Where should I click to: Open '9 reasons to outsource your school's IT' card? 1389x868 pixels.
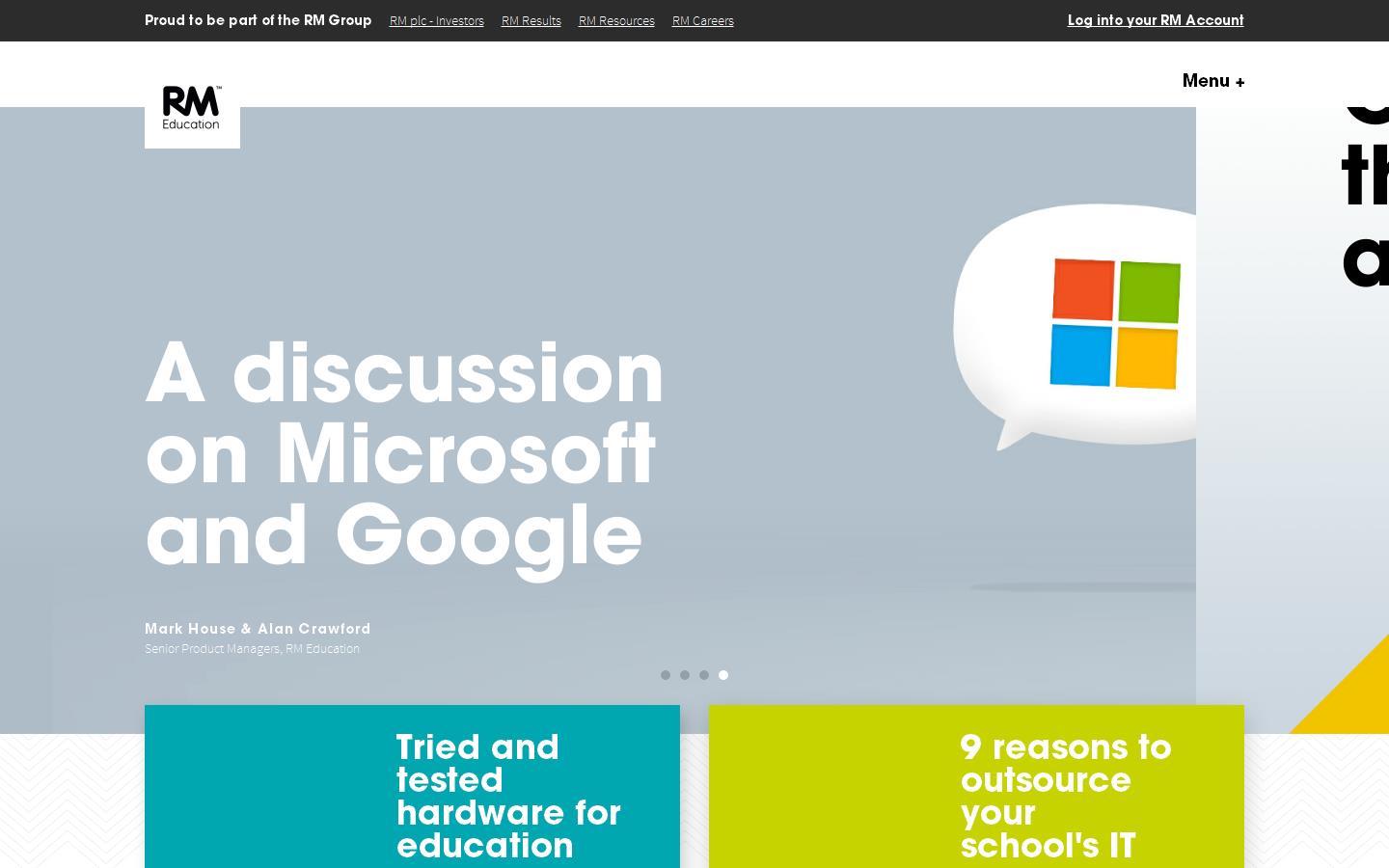[976, 787]
